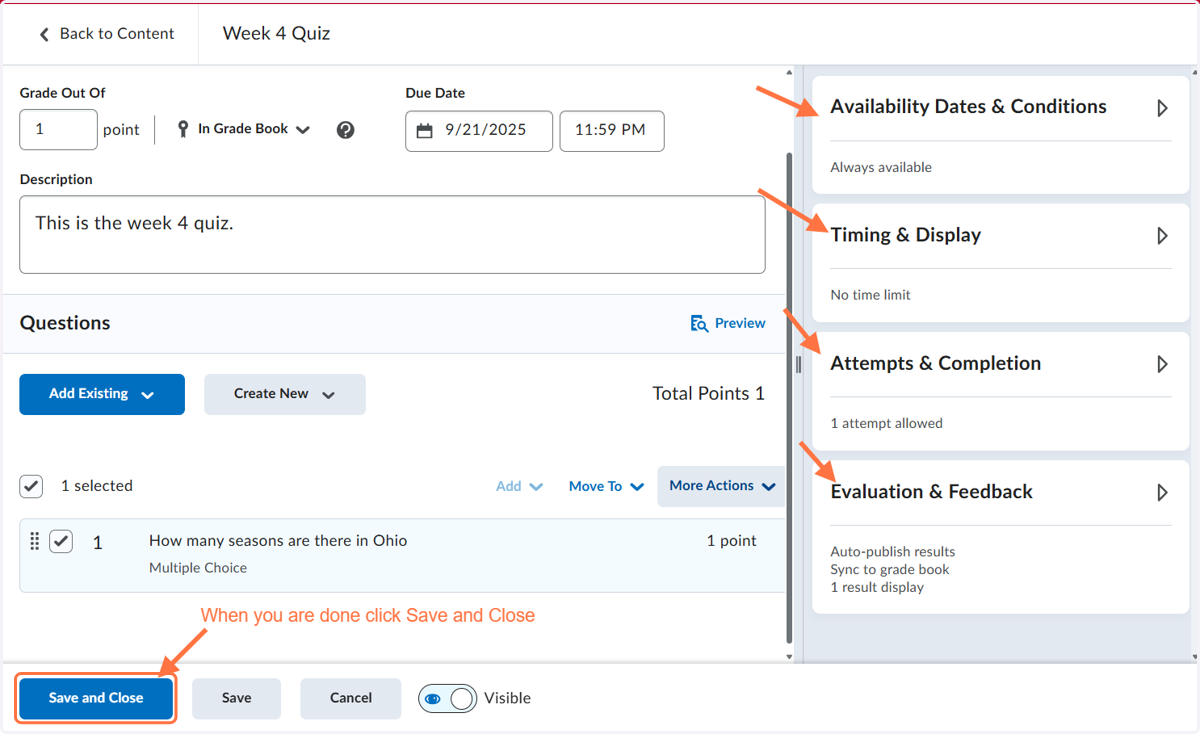Click the 'Always available' status text

coord(881,168)
